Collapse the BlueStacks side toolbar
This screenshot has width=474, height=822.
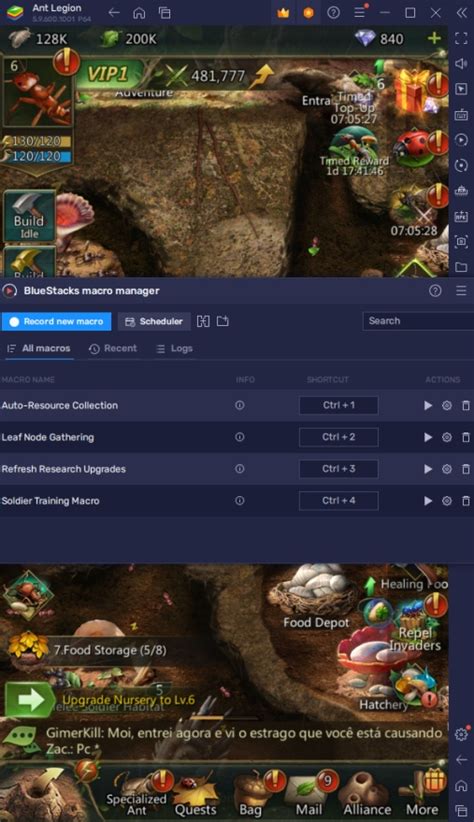click(461, 13)
